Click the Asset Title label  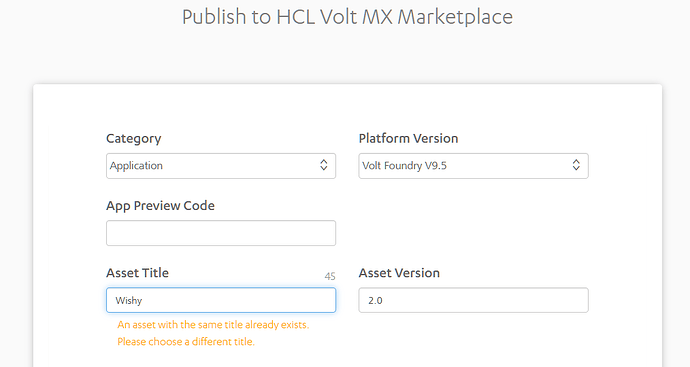137,273
